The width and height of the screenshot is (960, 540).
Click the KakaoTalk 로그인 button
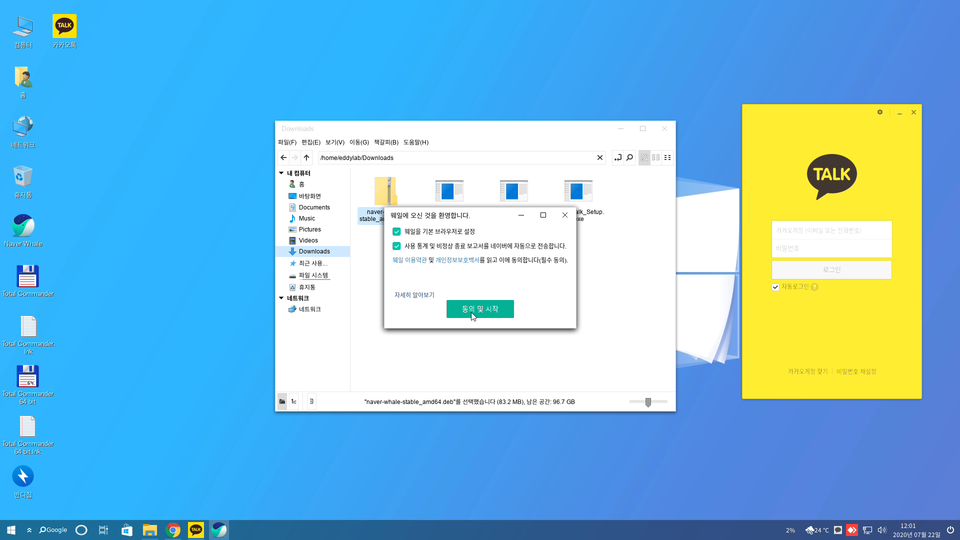click(x=831, y=269)
